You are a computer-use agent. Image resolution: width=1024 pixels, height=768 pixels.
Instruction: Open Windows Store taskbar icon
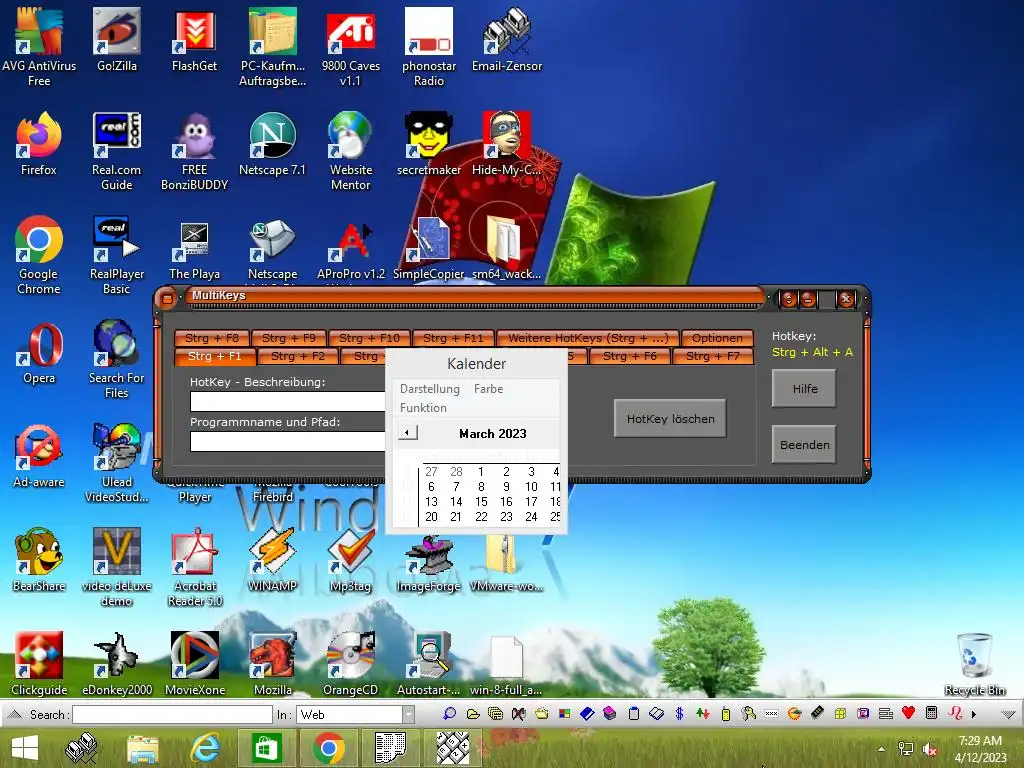pyautogui.click(x=266, y=748)
